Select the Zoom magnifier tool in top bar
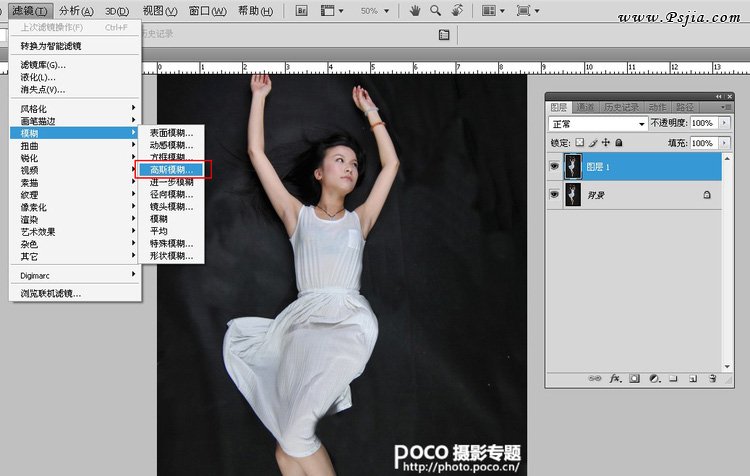Screen dimensions: 750x476 point(436,10)
